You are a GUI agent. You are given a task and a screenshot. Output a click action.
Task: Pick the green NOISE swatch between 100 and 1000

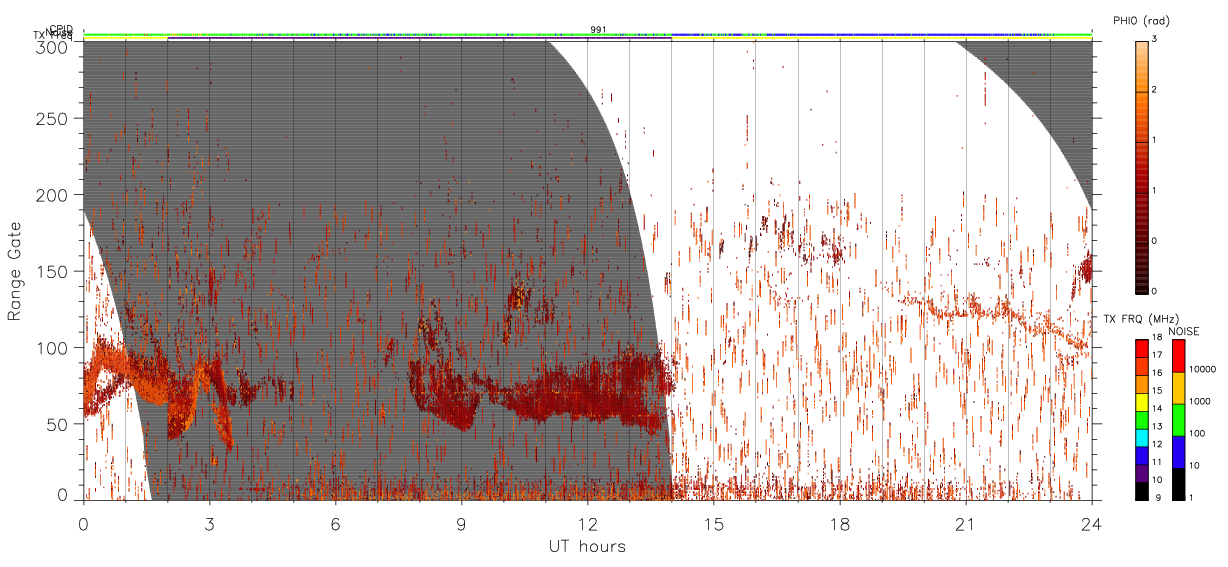[x=1178, y=420]
